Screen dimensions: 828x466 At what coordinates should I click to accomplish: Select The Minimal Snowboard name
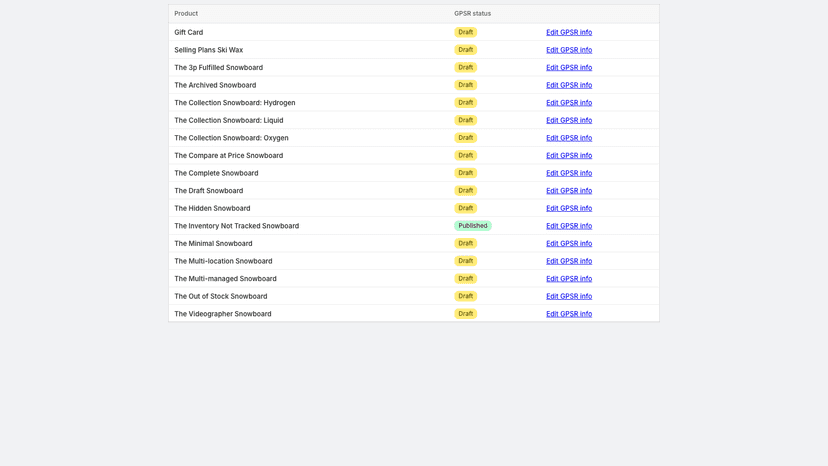[x=213, y=244]
